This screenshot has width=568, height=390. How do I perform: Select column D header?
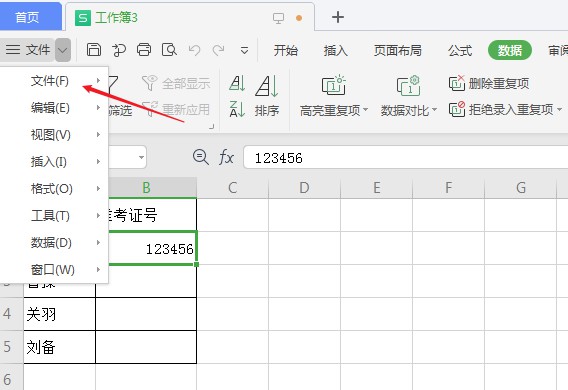[x=304, y=188]
